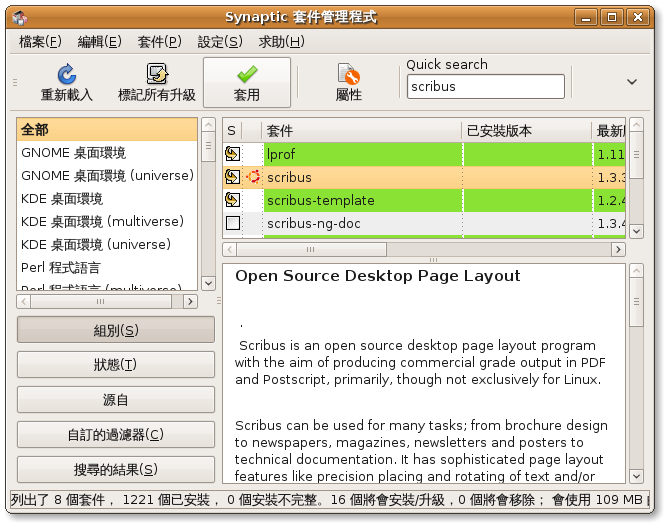Select the 全部 category
The width and height of the screenshot is (664, 523).
coord(107,130)
